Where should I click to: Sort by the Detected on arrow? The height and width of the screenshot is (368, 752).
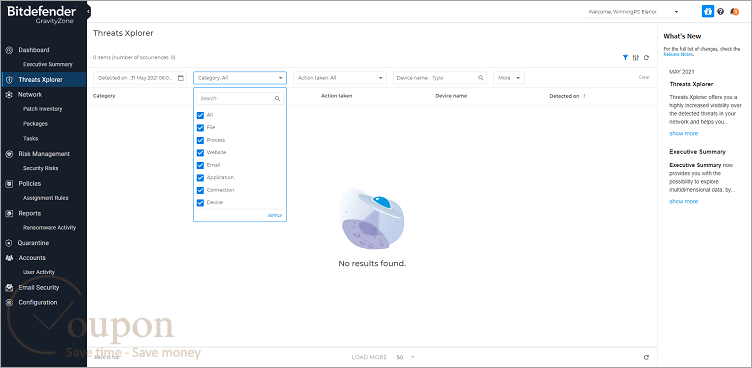pos(584,96)
